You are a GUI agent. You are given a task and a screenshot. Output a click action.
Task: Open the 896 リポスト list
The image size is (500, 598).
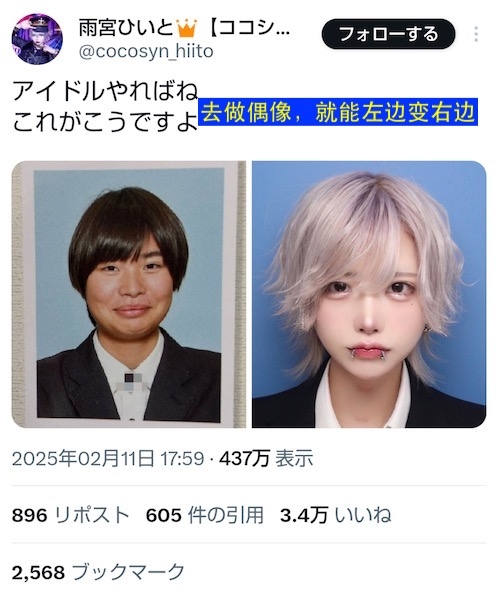point(71,515)
